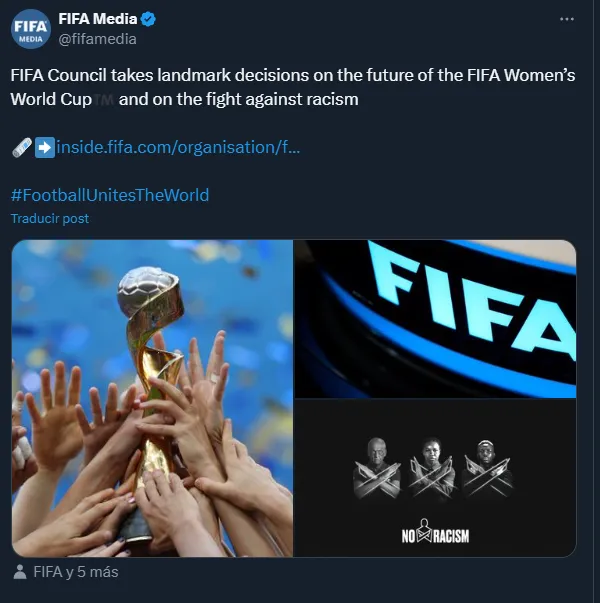Click the link emoji before the URL
Viewport: 600px width, 603px height.
click(21, 147)
